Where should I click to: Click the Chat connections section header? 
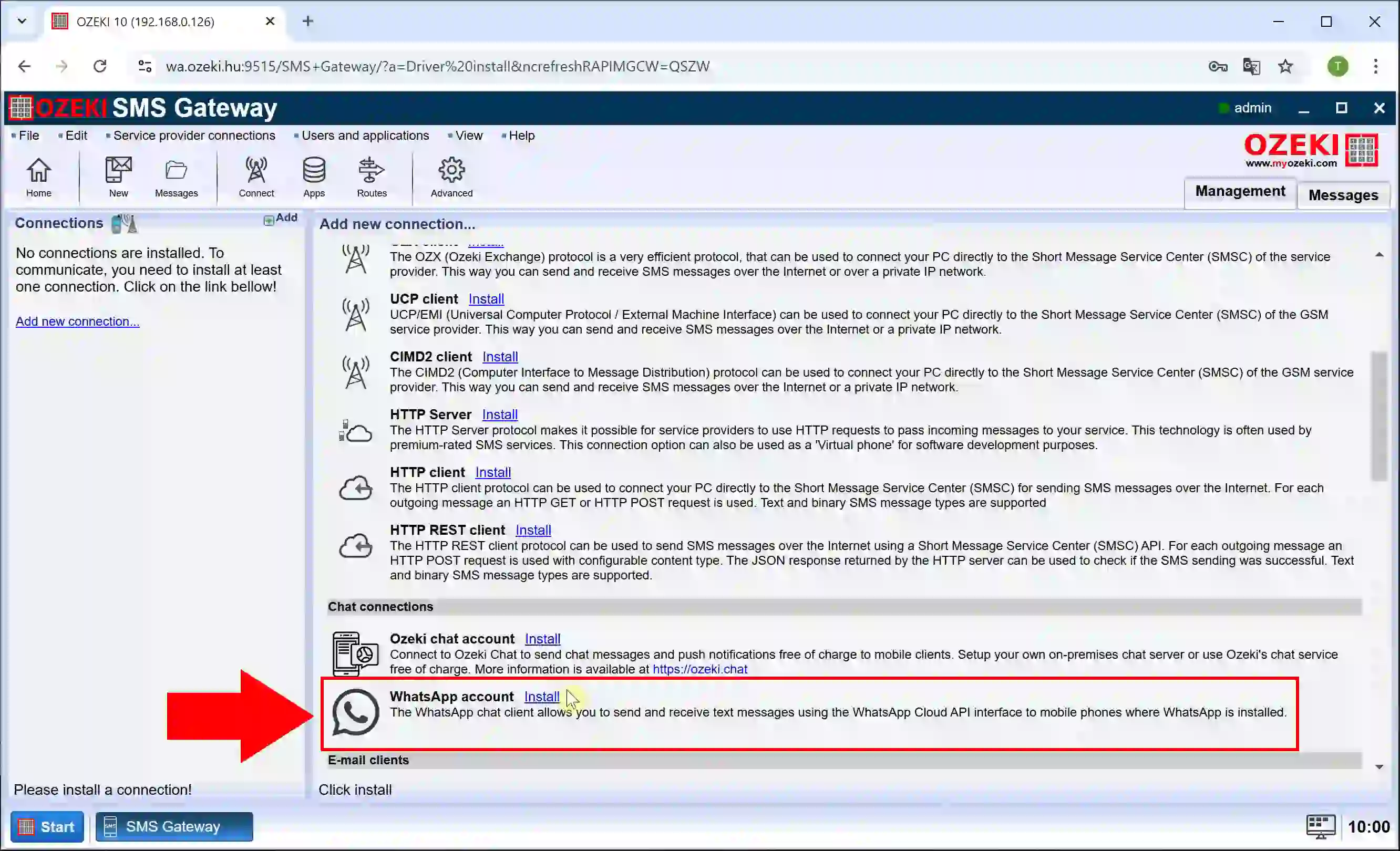pyautogui.click(x=845, y=607)
